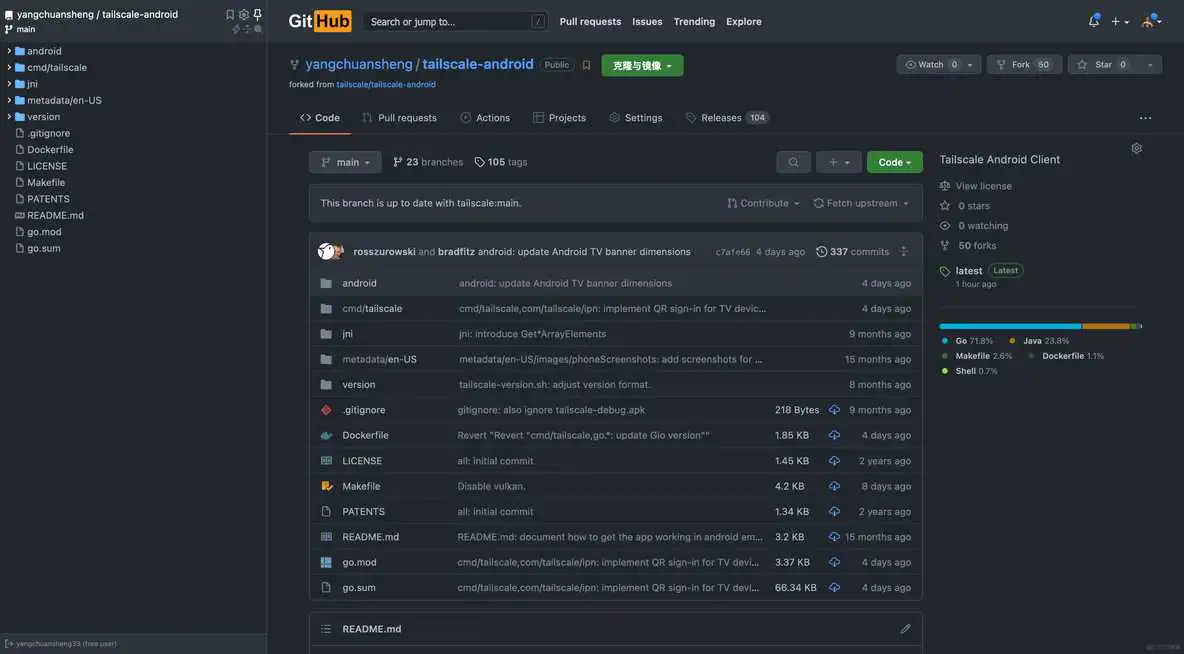Open the three-dot overflow menu on tabs row

[x=1145, y=118]
